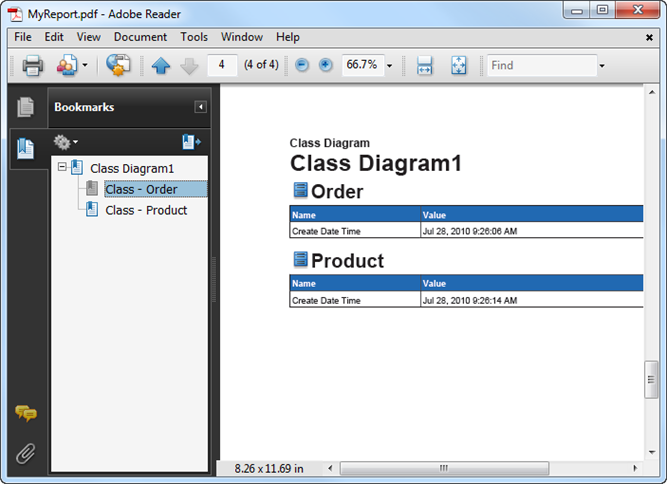Click the horizontal scrollbar left arrow
Screen dimensions: 667x484
[x=330, y=468]
